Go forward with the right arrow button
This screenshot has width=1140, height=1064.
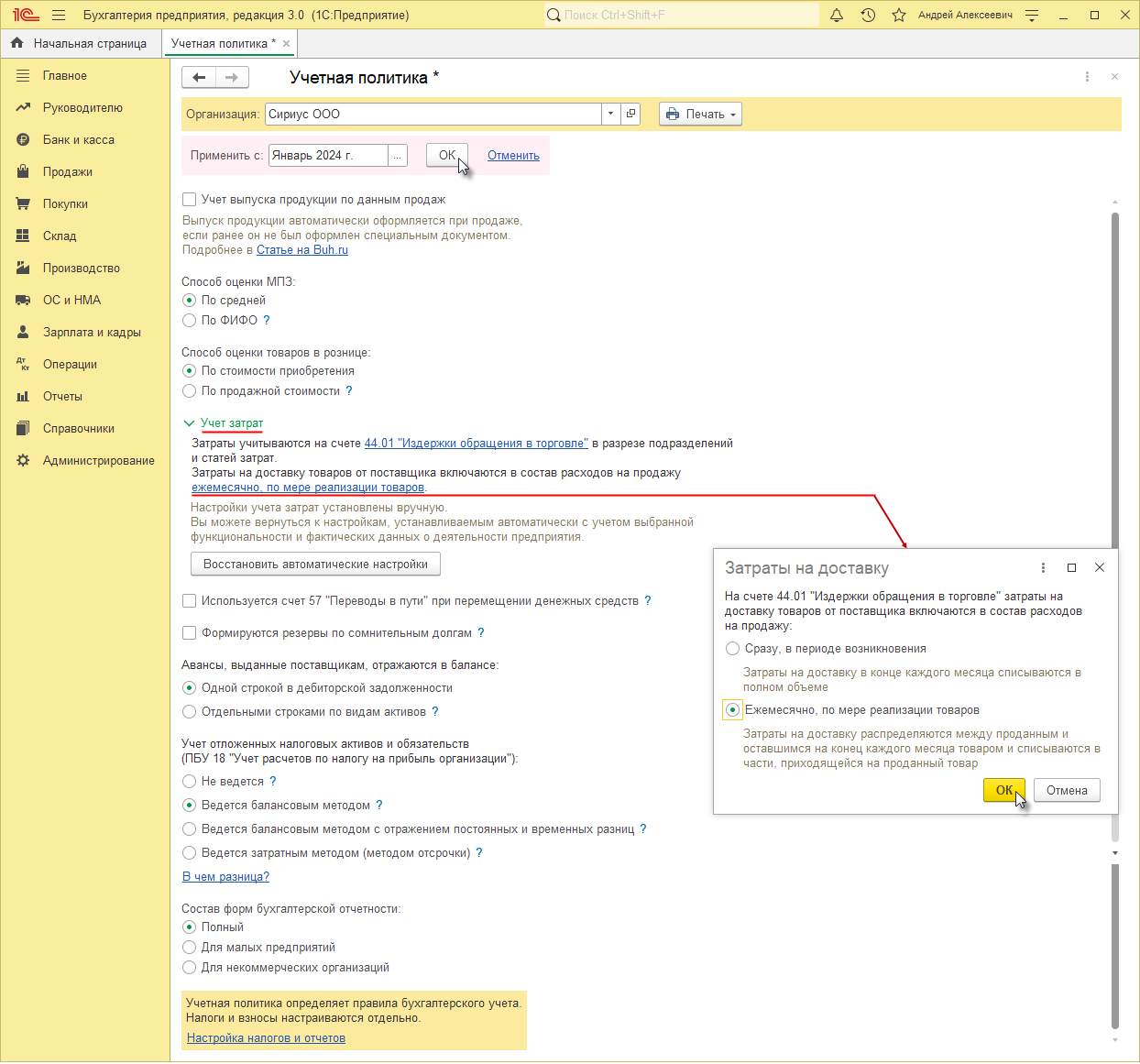click(x=232, y=77)
